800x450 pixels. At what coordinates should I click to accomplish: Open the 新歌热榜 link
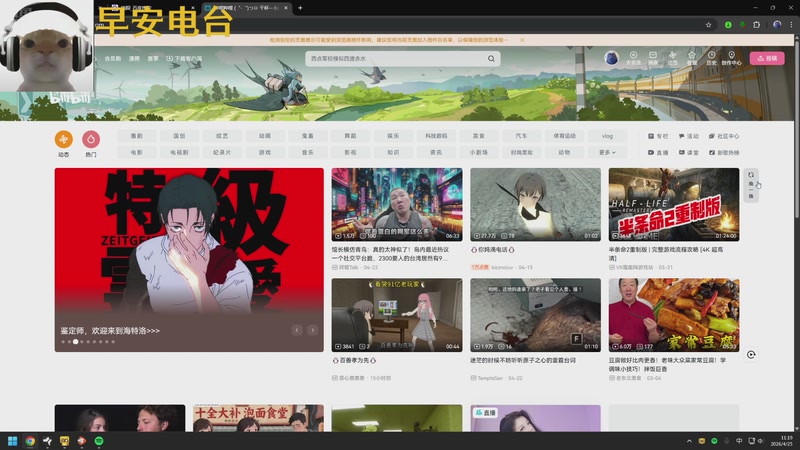724,153
